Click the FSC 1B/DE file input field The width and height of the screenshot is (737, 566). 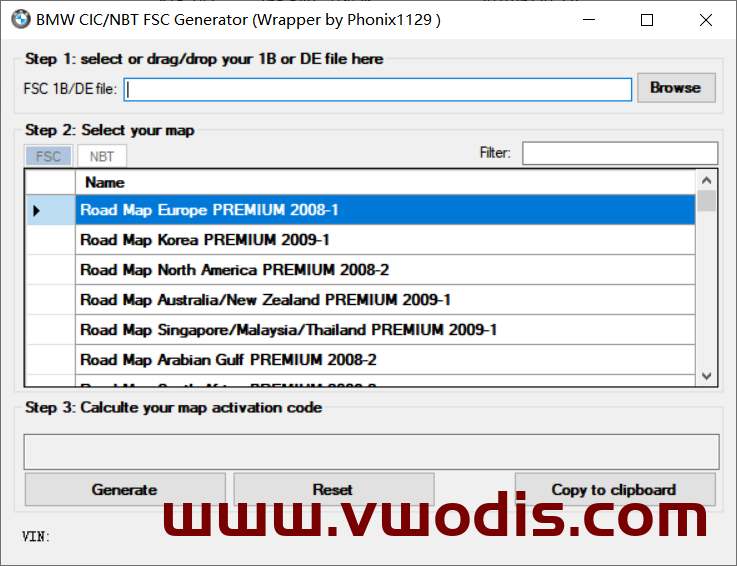click(378, 89)
